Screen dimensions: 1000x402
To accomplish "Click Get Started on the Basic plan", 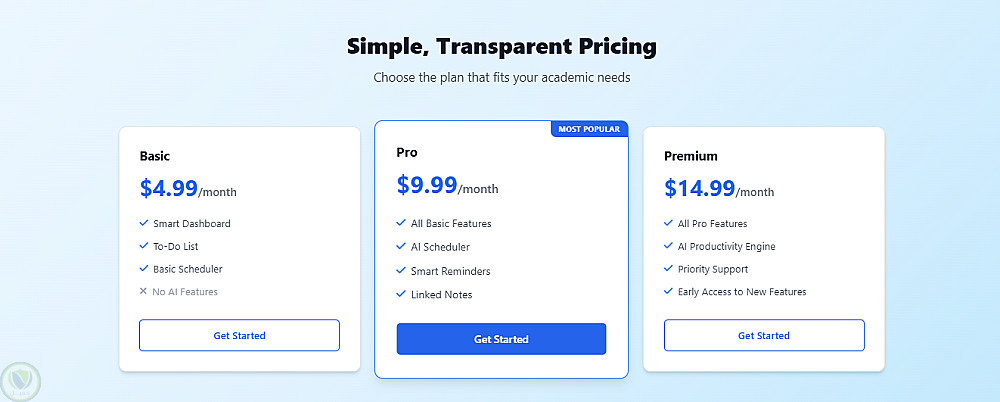I will point(239,335).
